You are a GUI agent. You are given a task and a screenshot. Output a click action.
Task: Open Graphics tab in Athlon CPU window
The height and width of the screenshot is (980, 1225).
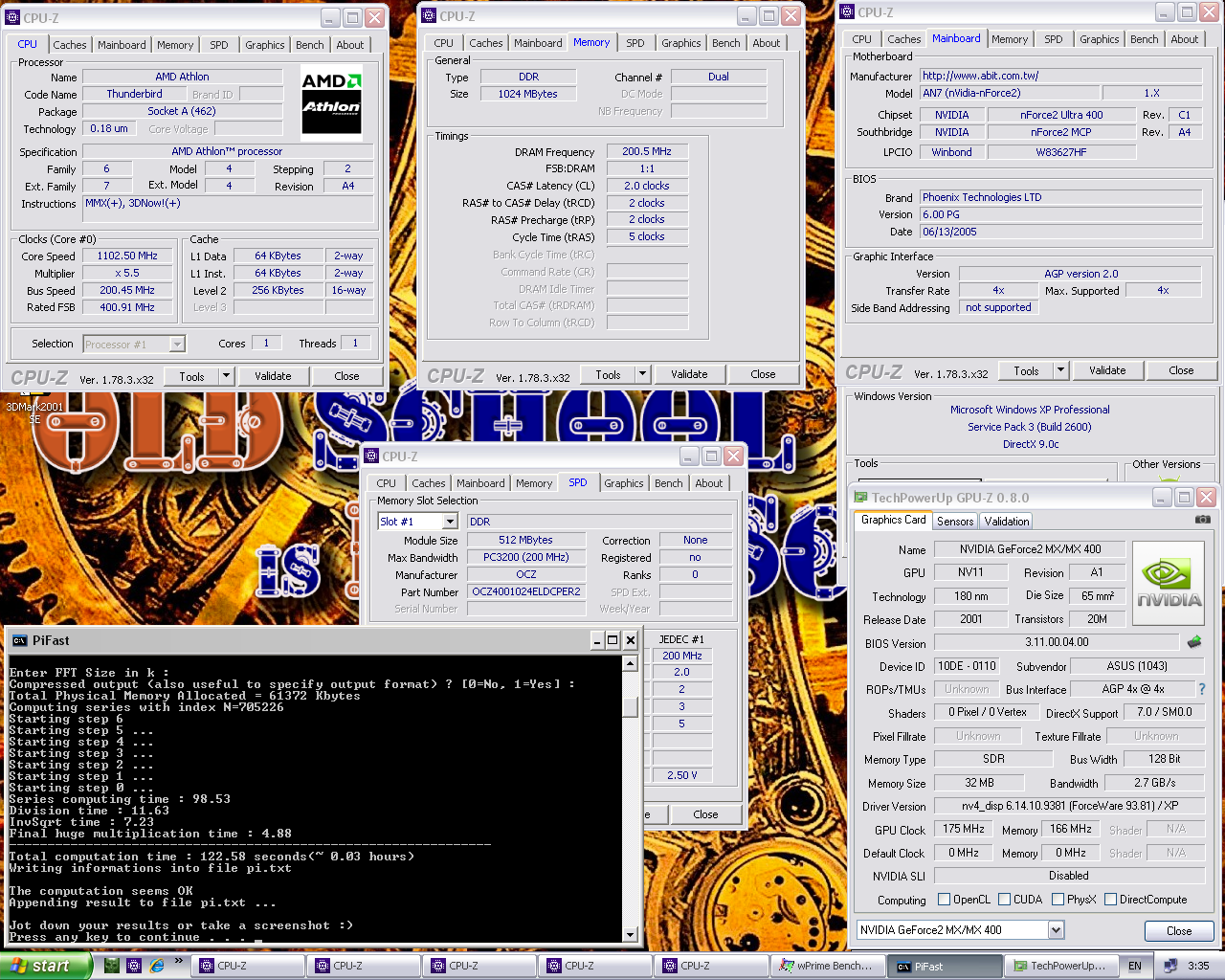tap(265, 45)
